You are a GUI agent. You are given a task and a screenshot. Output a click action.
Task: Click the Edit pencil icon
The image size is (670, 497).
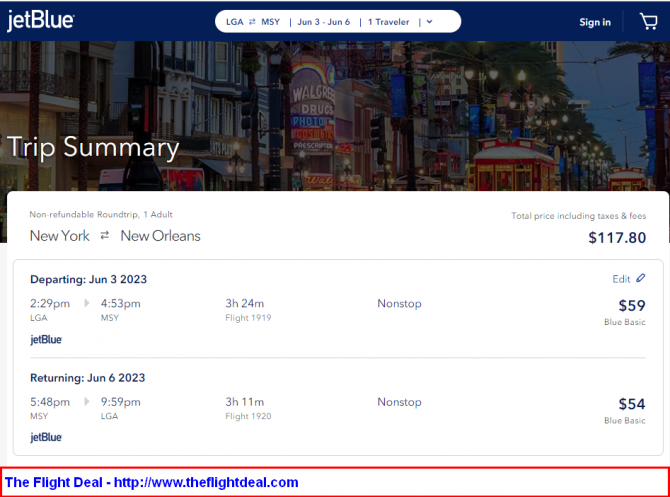(x=640, y=278)
